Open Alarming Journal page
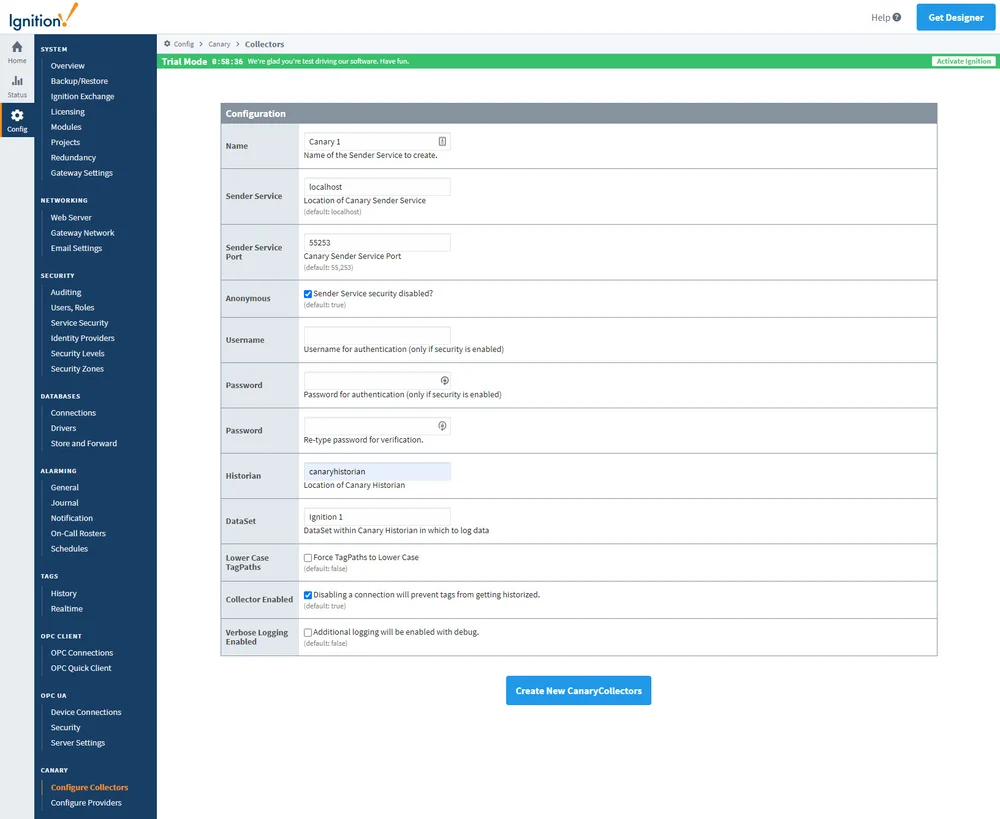Image resolution: width=1000 pixels, height=819 pixels. tap(64, 503)
